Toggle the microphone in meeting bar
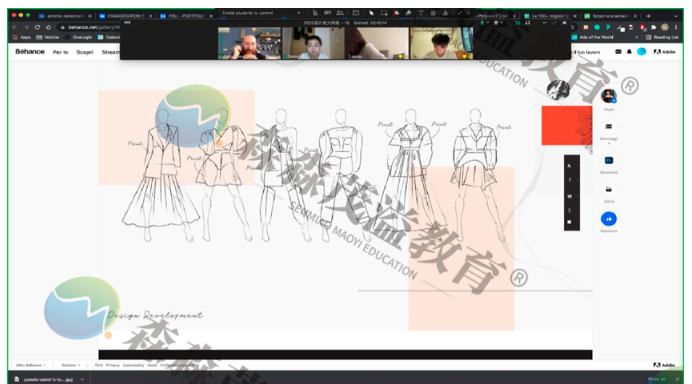 481,23
